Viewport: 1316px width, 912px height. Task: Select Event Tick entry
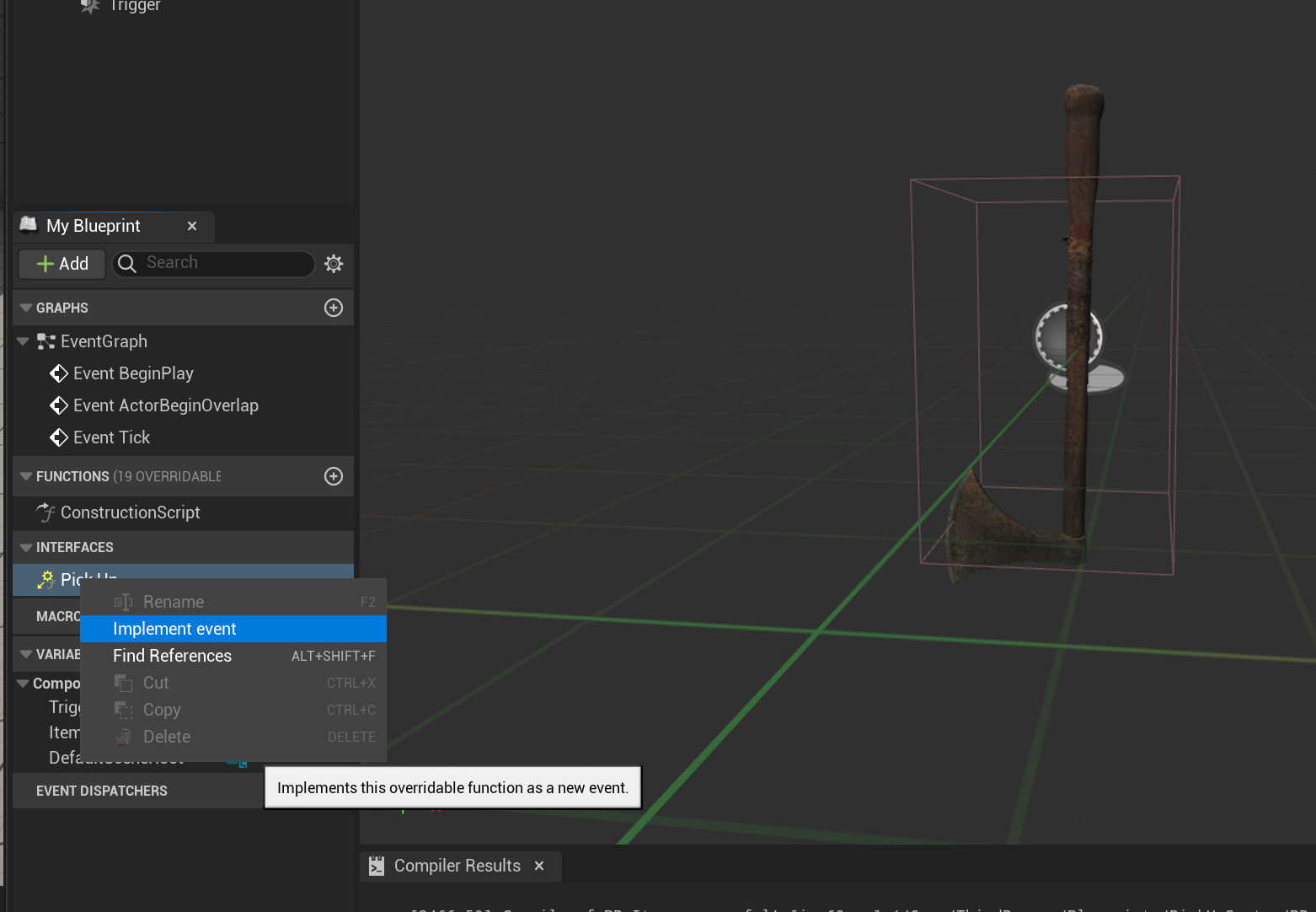(x=111, y=437)
